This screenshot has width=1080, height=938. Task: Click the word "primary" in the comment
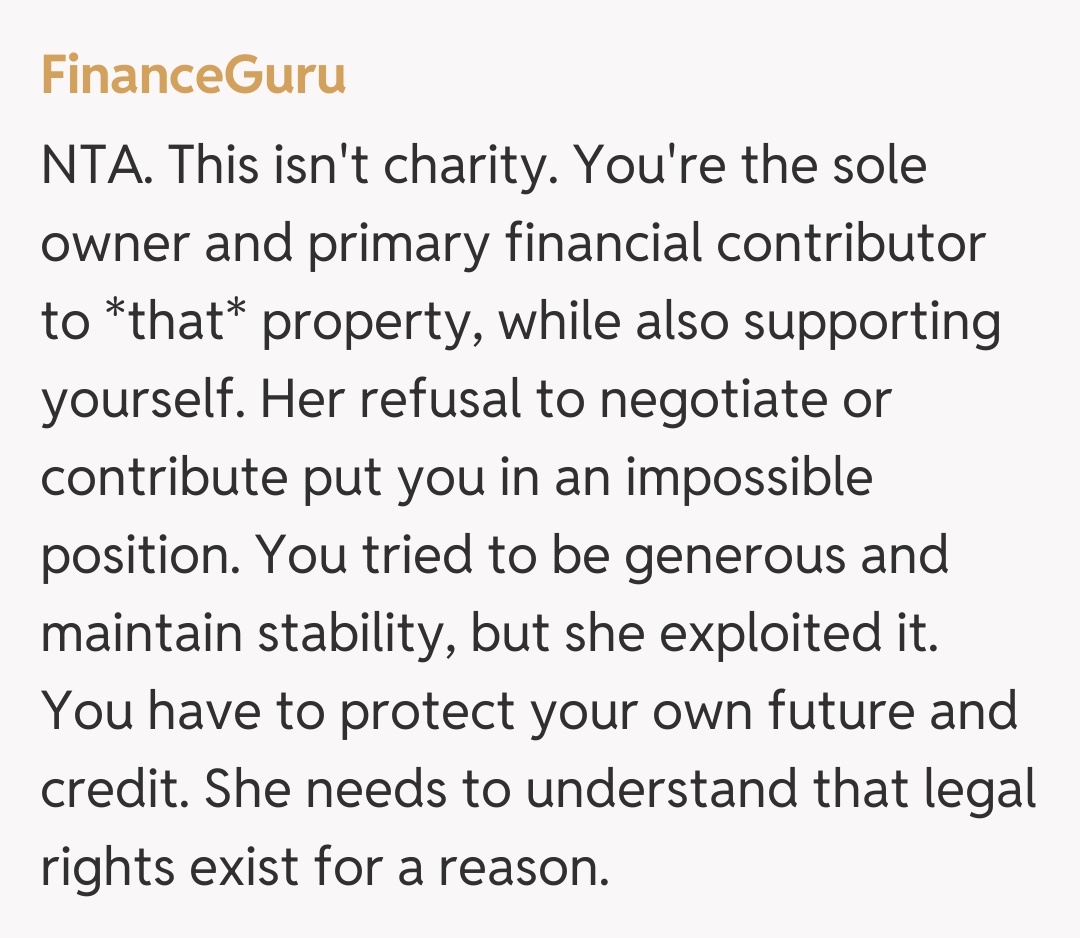click(x=399, y=245)
